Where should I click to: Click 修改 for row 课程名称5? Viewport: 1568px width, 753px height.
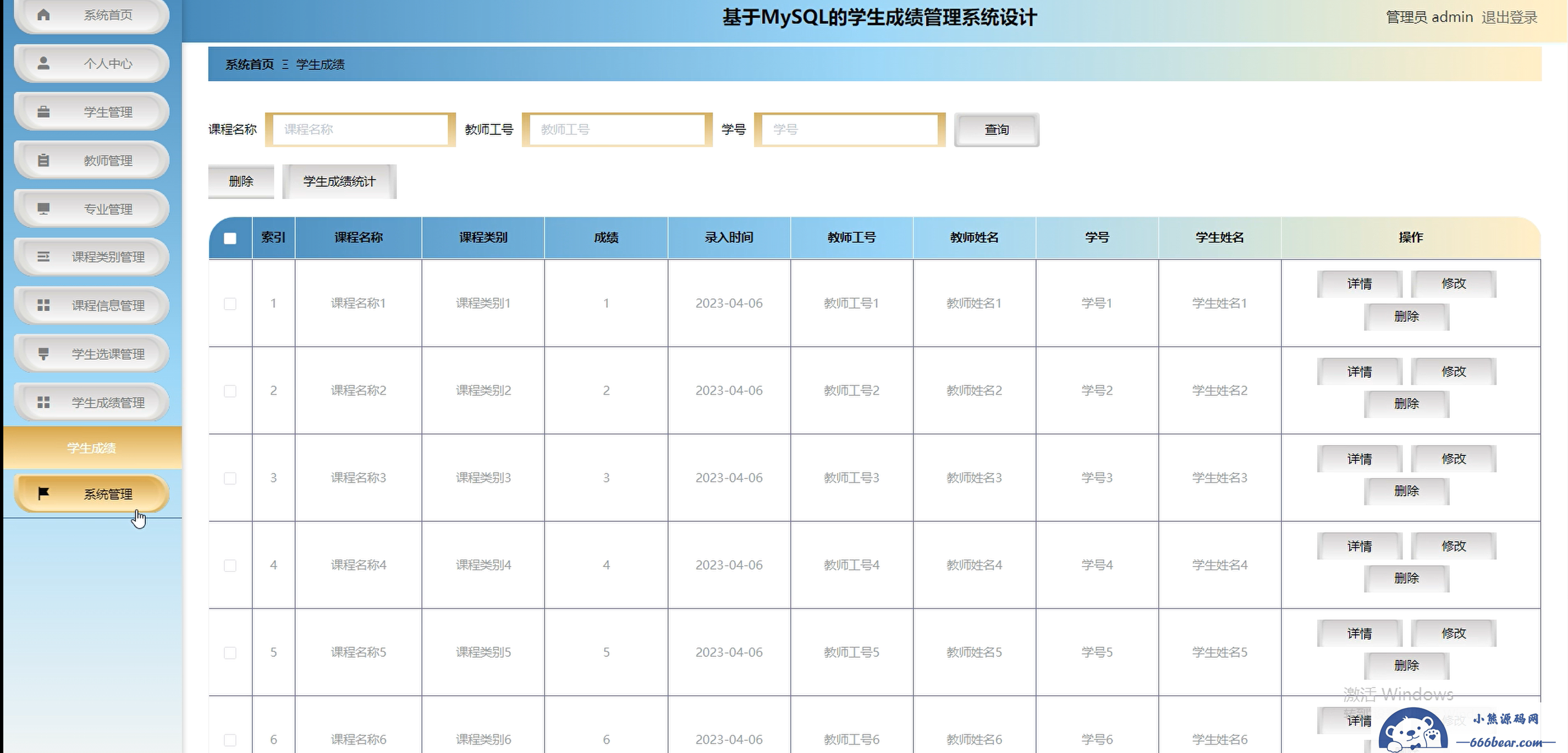point(1454,633)
